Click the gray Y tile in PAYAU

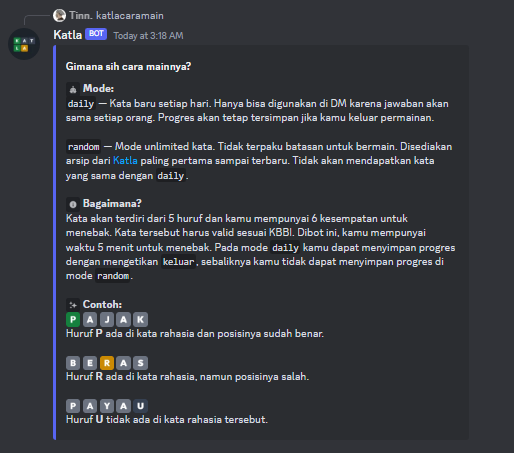coord(107,406)
